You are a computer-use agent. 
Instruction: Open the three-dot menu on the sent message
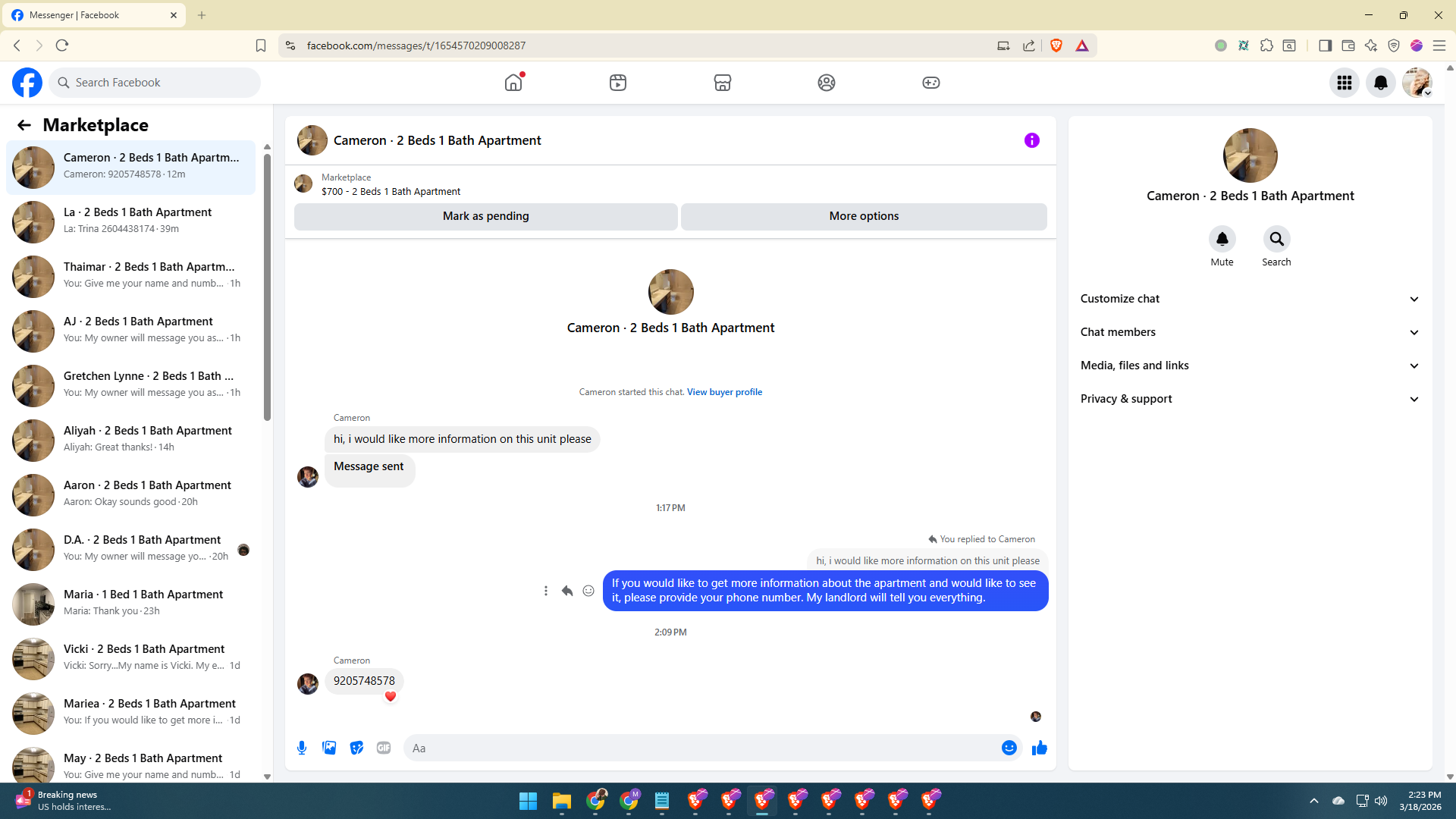click(546, 591)
